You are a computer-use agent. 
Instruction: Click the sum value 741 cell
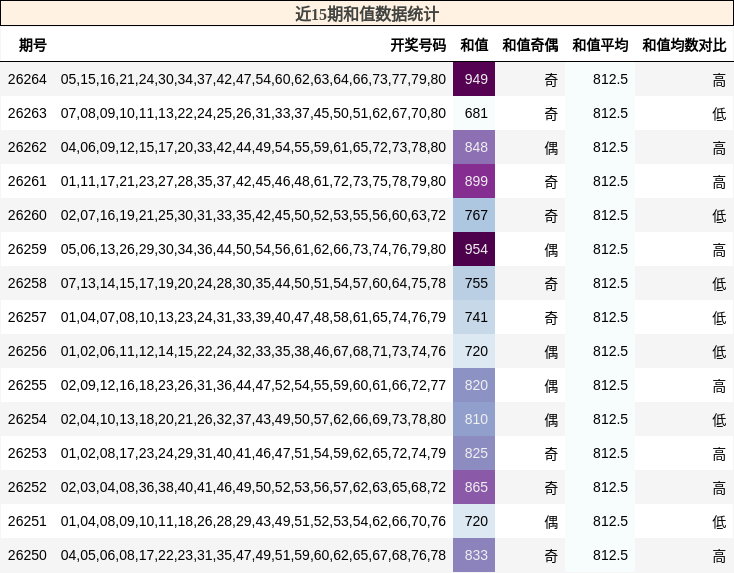474,317
